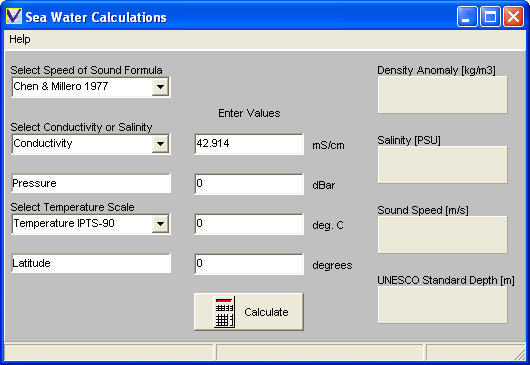Click the "Enter Values" heading text

[x=249, y=113]
